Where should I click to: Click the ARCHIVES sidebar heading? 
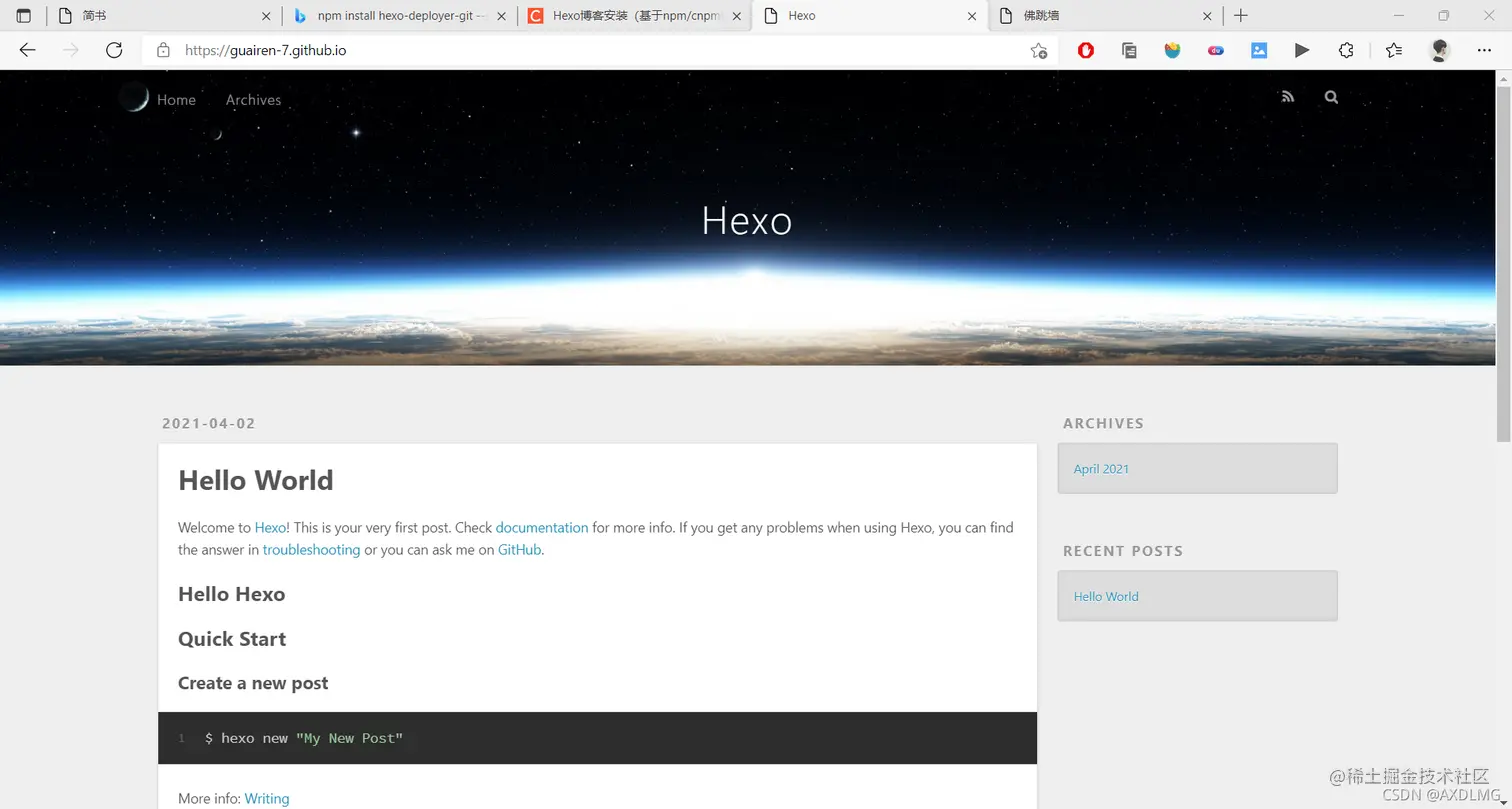point(1103,423)
